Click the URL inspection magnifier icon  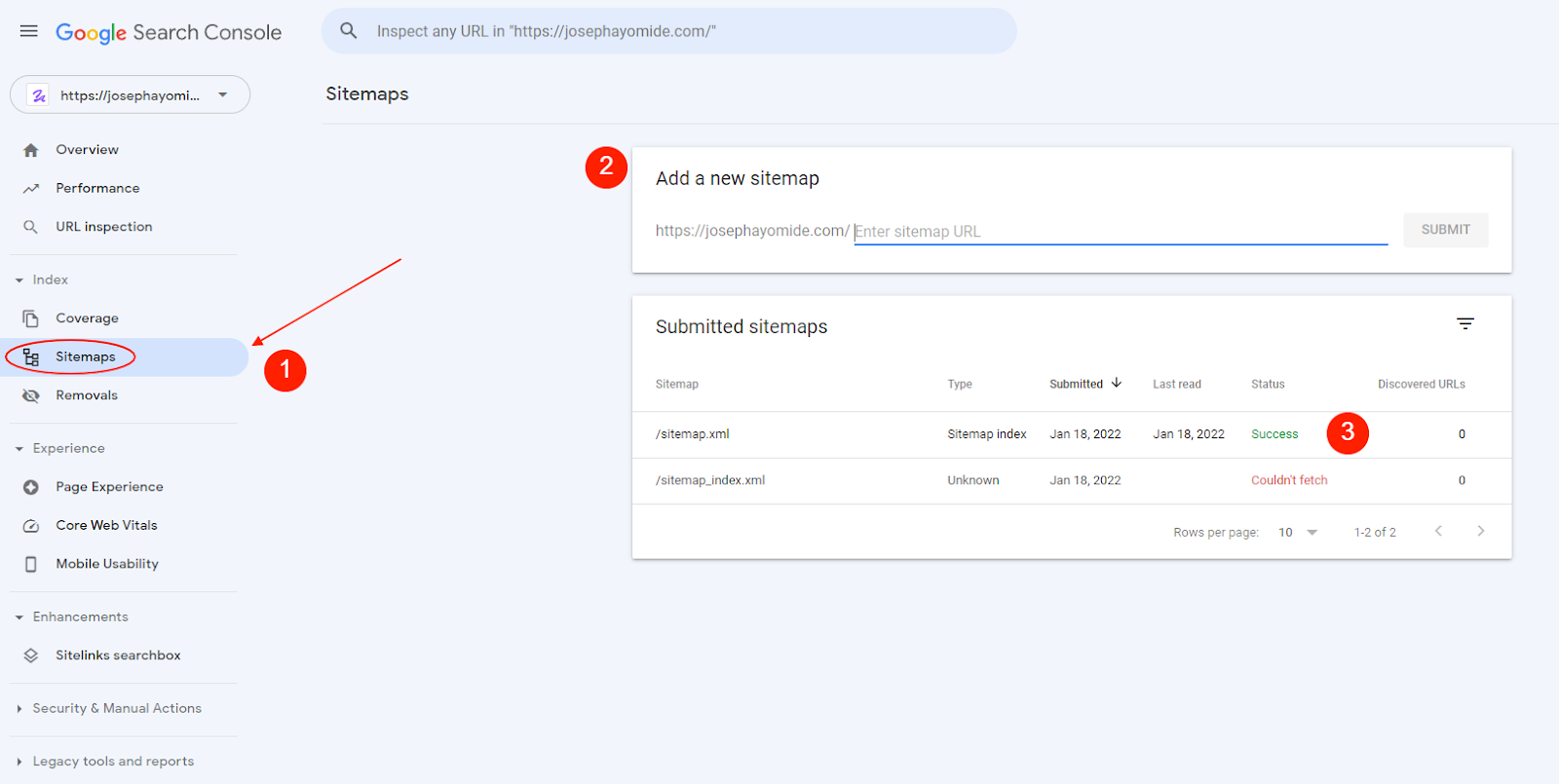pyautogui.click(x=31, y=227)
